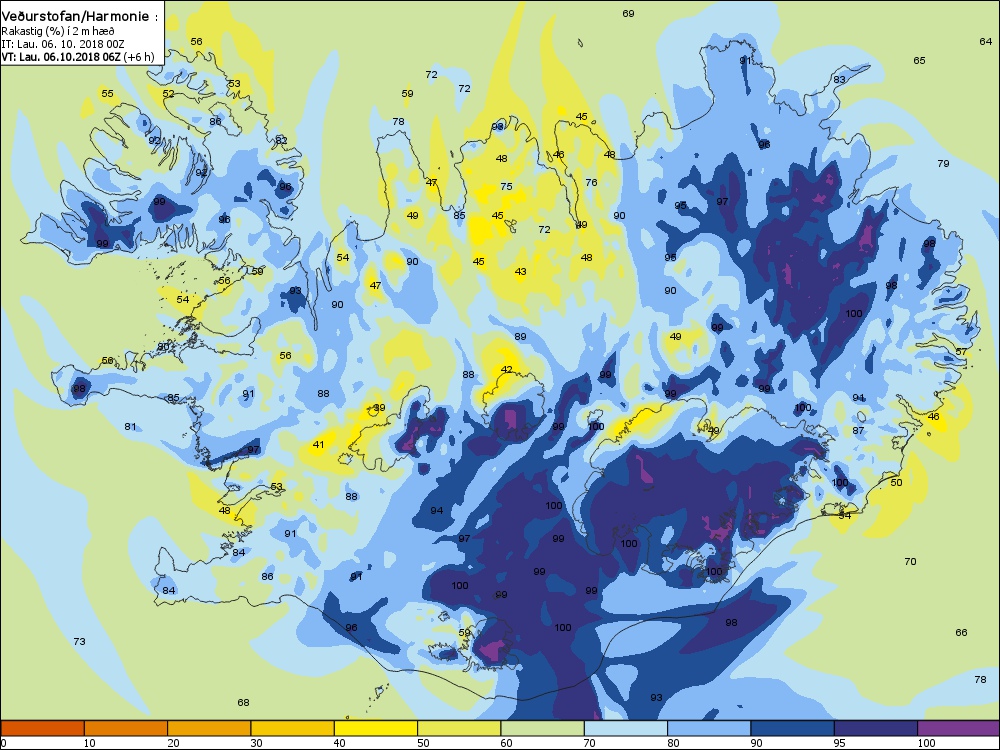Image resolution: width=1000 pixels, height=750 pixels.
Task: Click the 'Rakastig (%) í 2 m hæð' line
Action: pyautogui.click(x=58, y=31)
